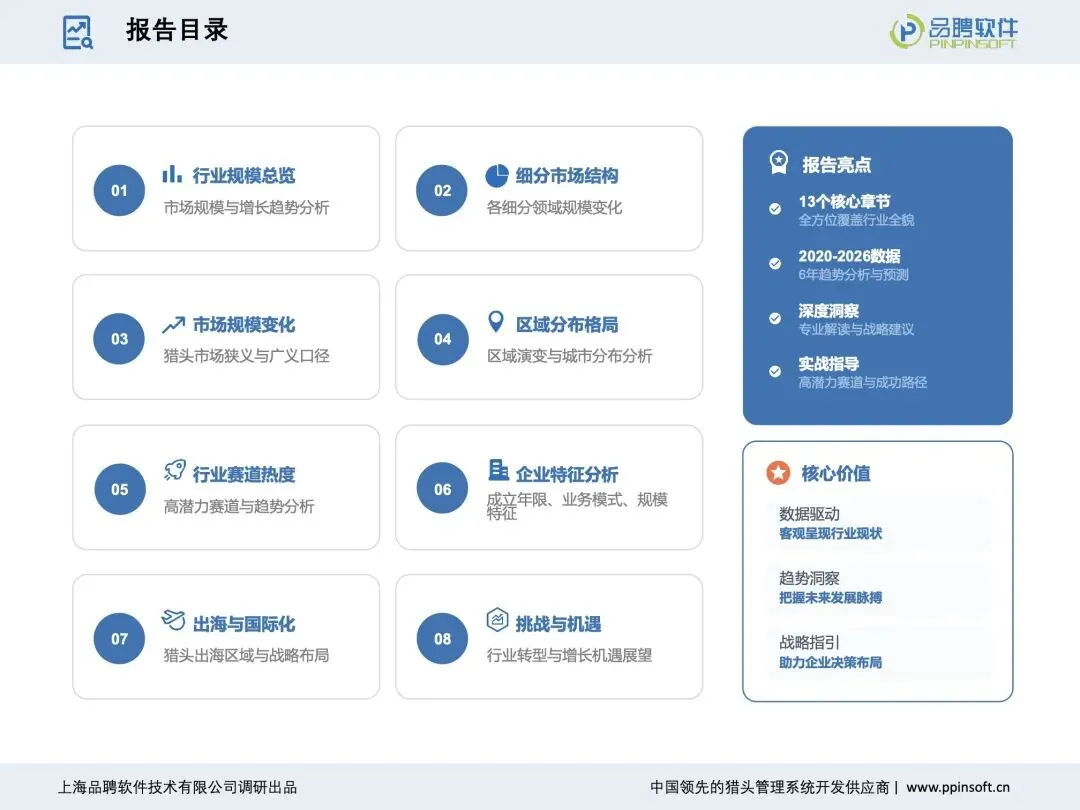Click the 02 number circle
This screenshot has height=810, width=1080.
tap(442, 190)
